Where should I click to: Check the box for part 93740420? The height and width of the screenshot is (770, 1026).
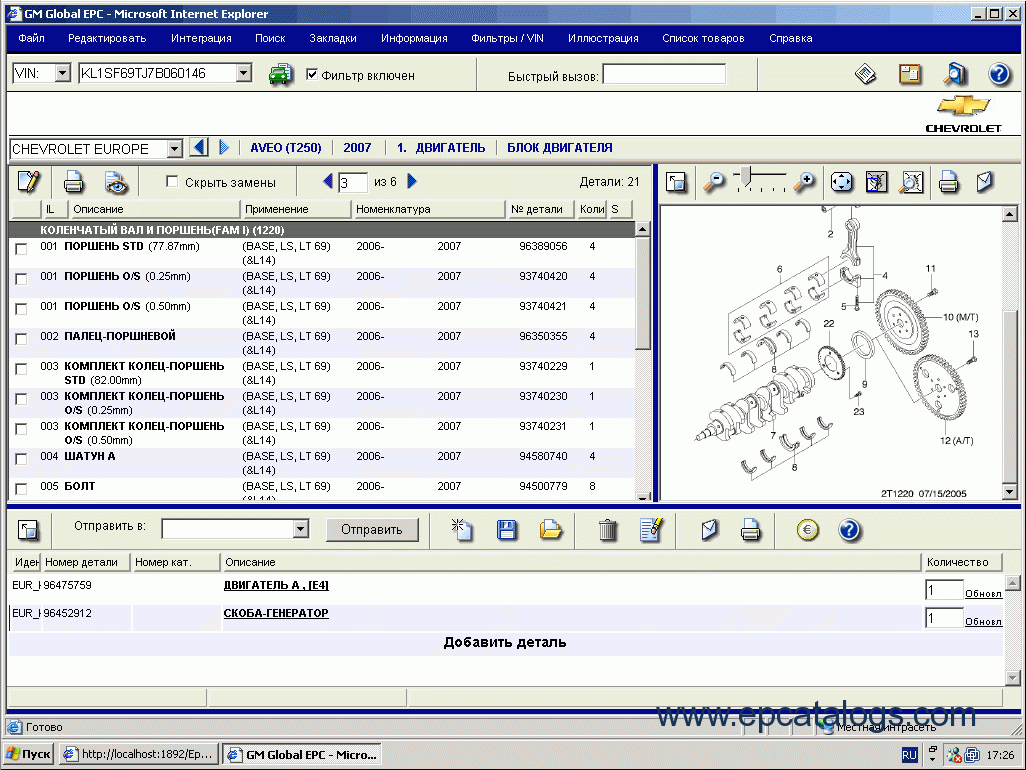click(x=22, y=279)
